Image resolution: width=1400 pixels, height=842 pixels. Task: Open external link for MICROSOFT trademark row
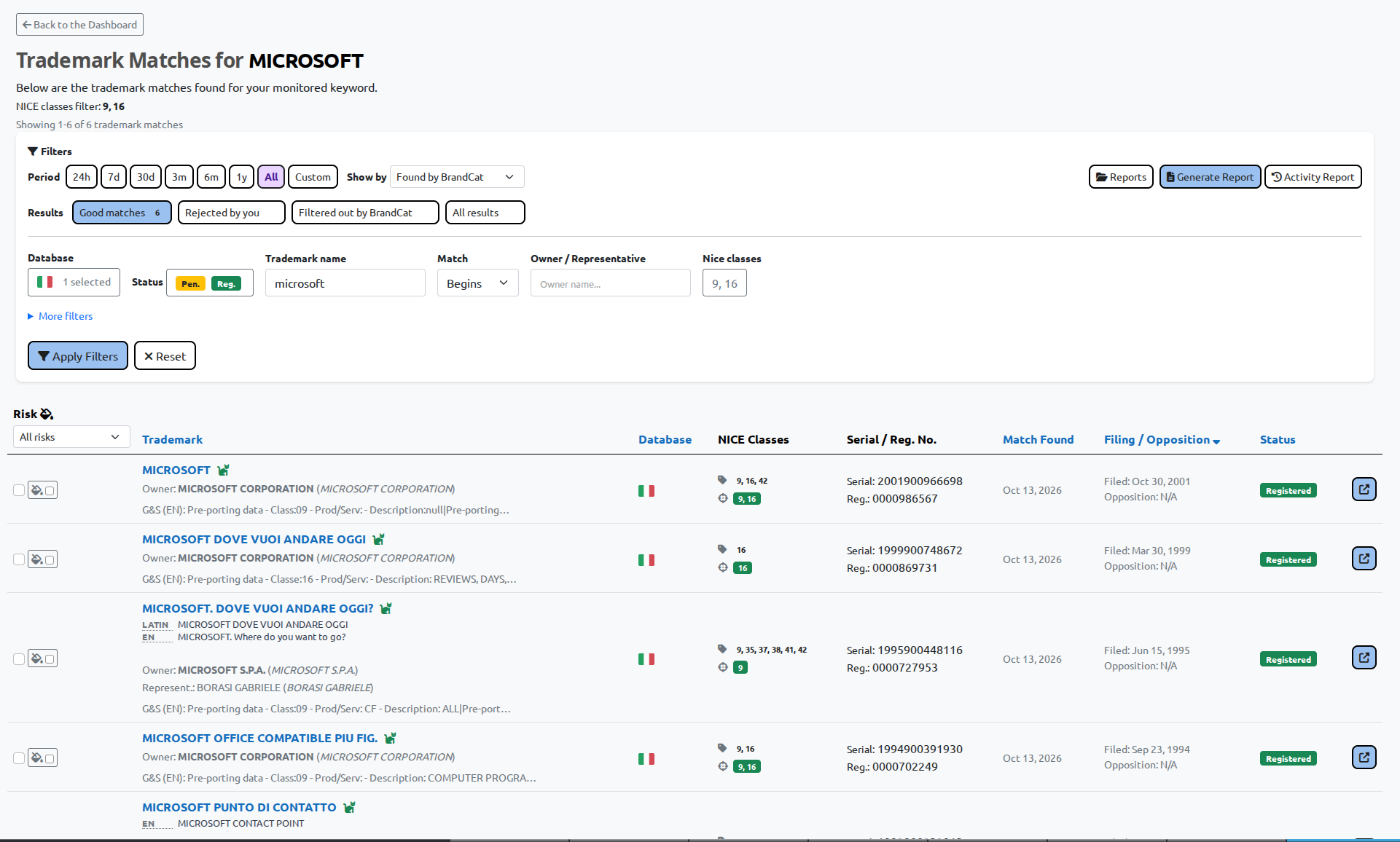pos(1364,489)
